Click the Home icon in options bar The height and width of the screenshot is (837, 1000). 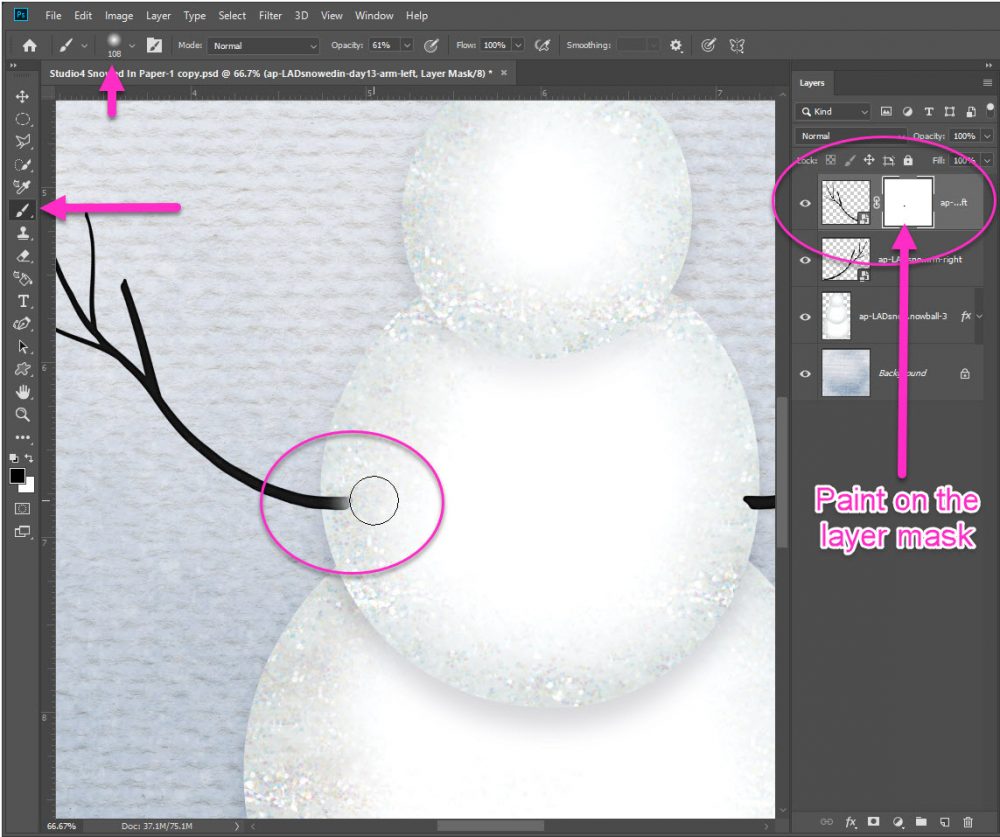(30, 45)
